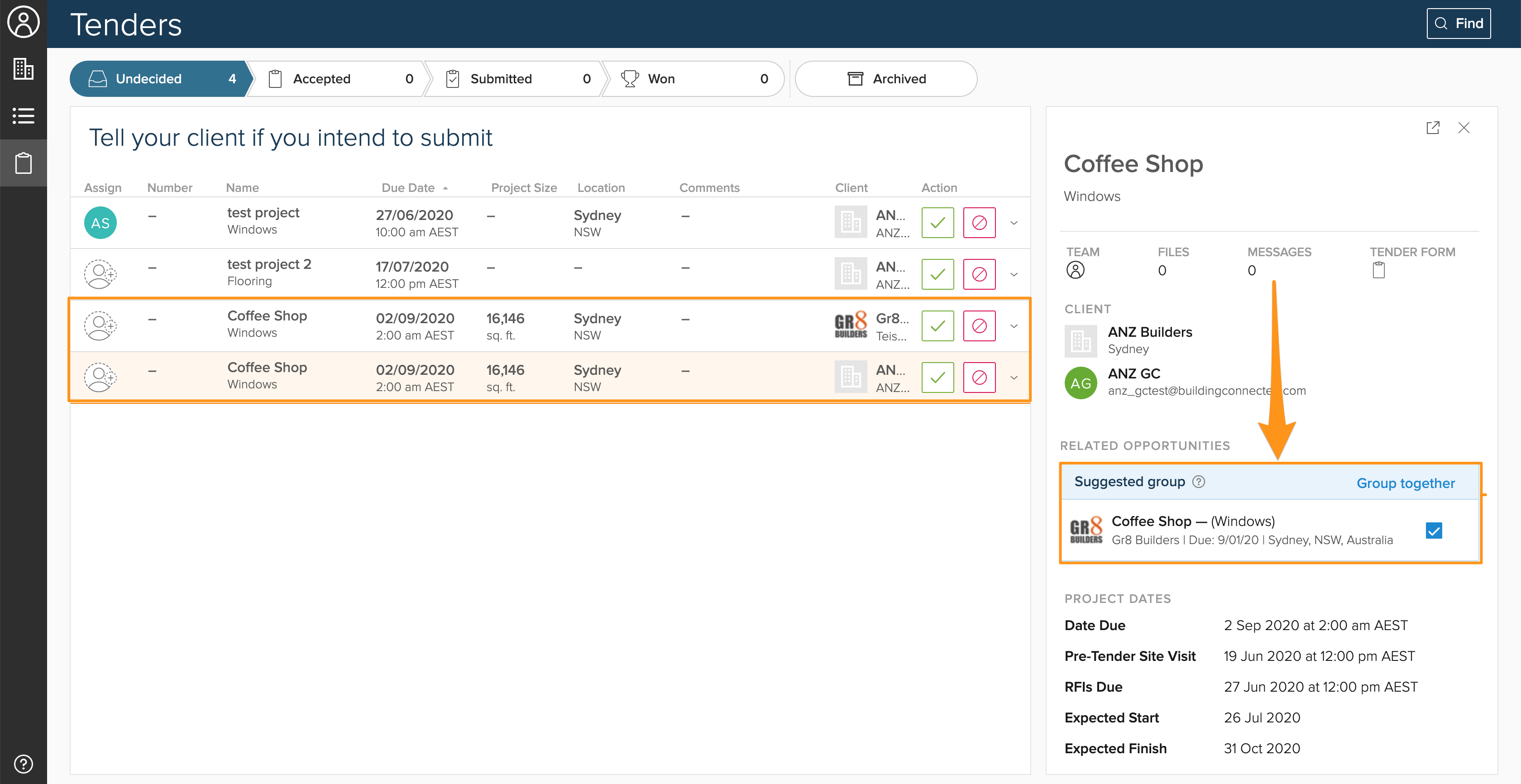Click the Group together link
Screen dimensions: 1521x784
[x=1406, y=483]
